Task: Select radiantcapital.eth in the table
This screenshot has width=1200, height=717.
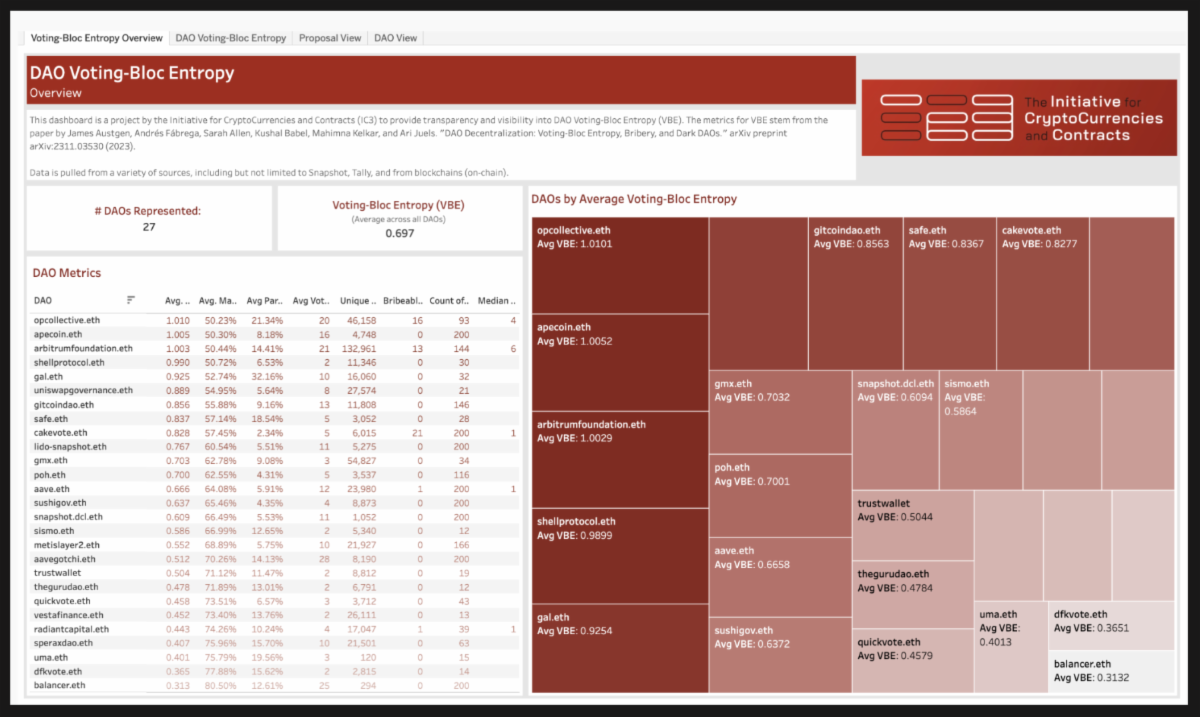Action: (71, 629)
